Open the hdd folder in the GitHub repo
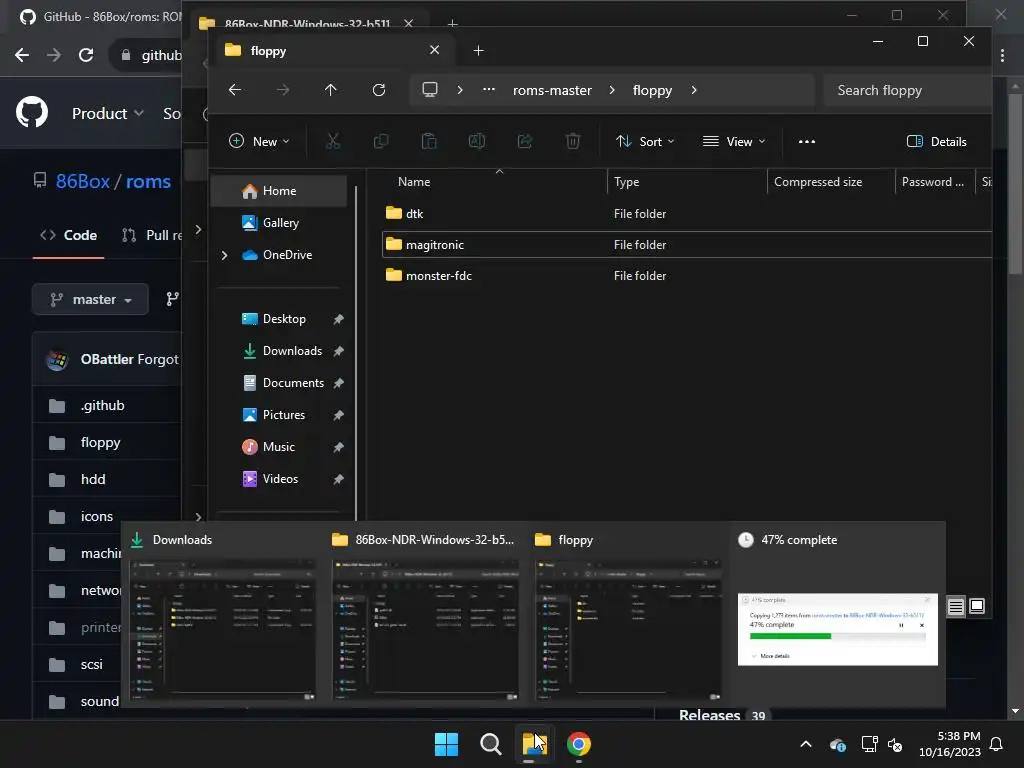 [93, 479]
